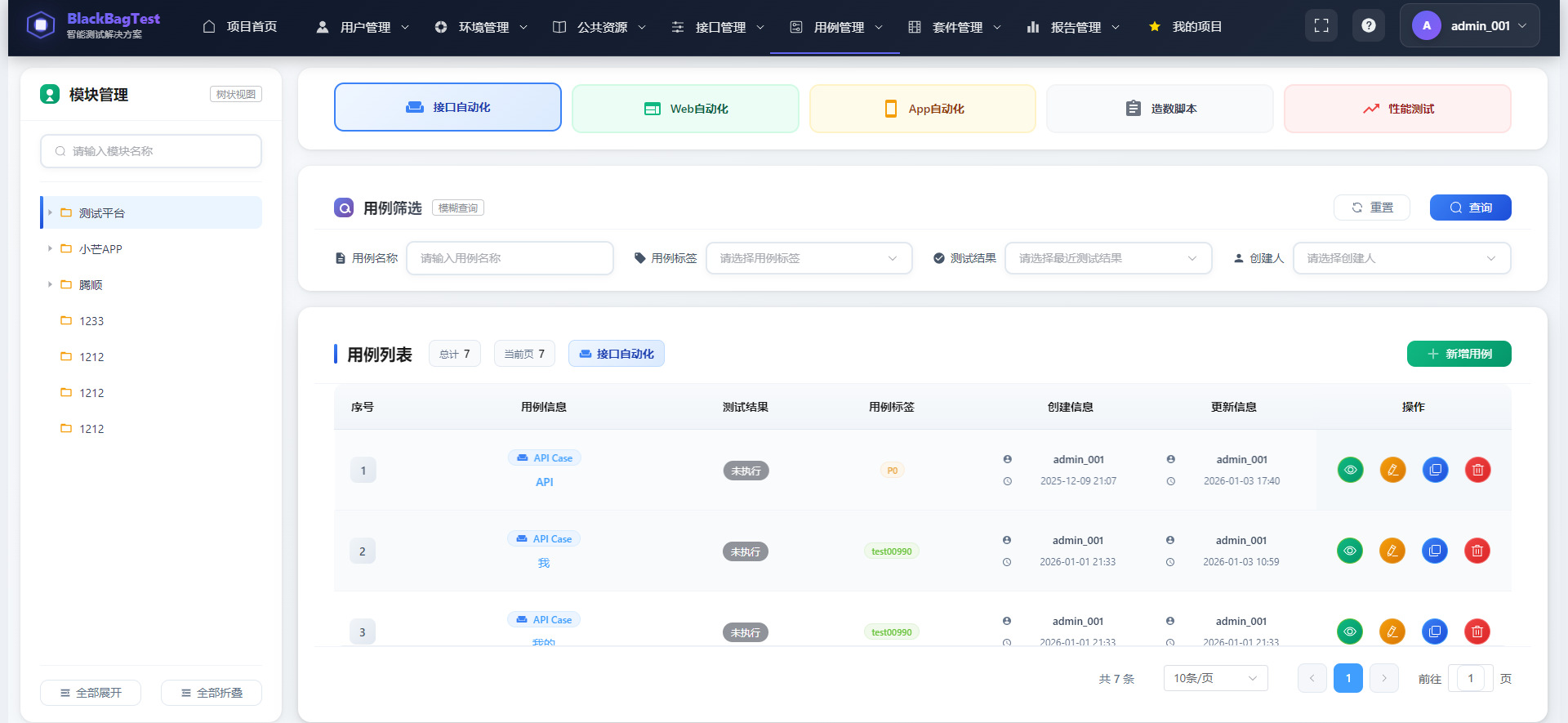Click the 查询 button
This screenshot has width=1568, height=723.
pyautogui.click(x=1471, y=208)
